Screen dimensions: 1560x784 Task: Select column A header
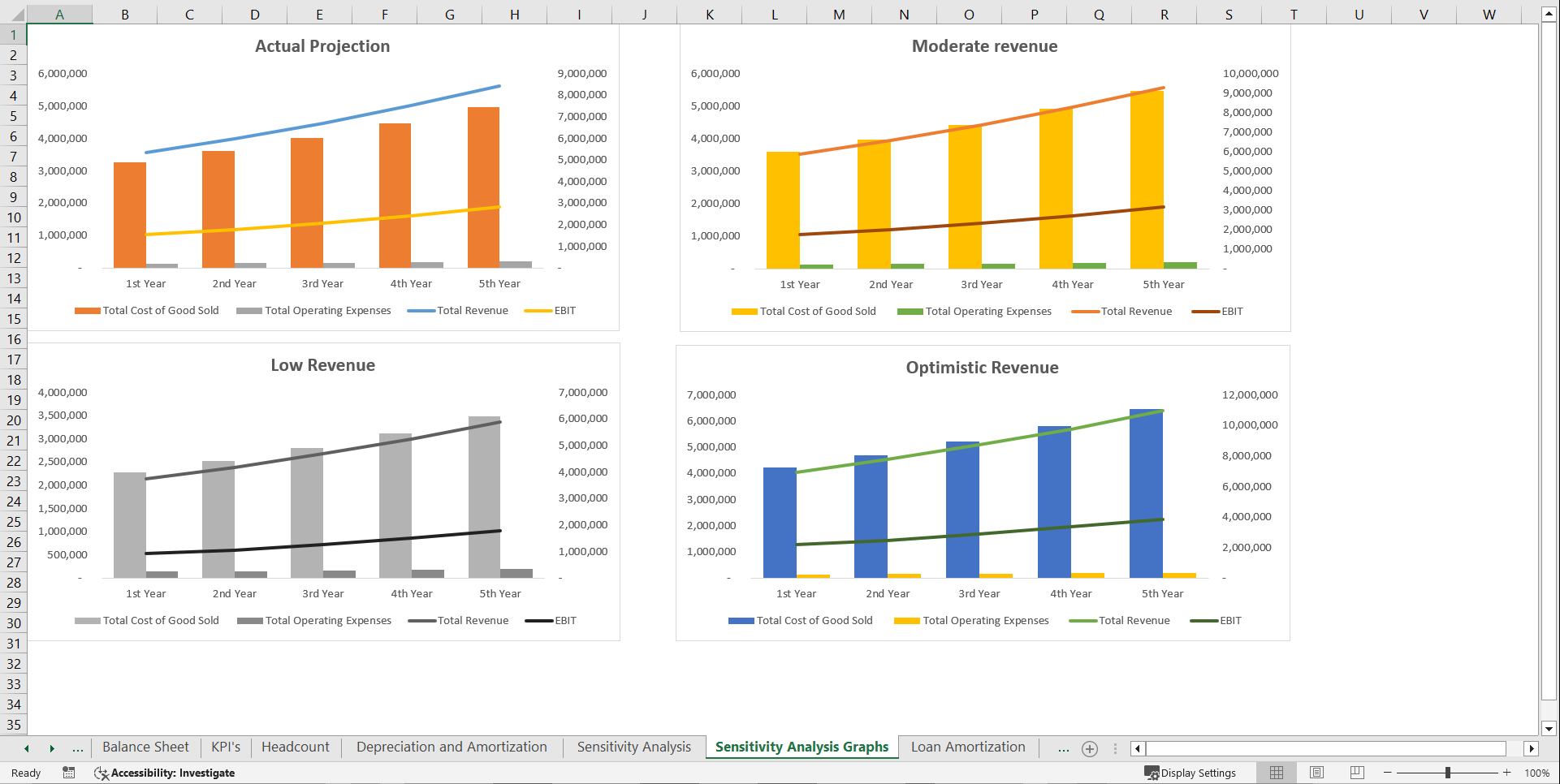(60, 14)
